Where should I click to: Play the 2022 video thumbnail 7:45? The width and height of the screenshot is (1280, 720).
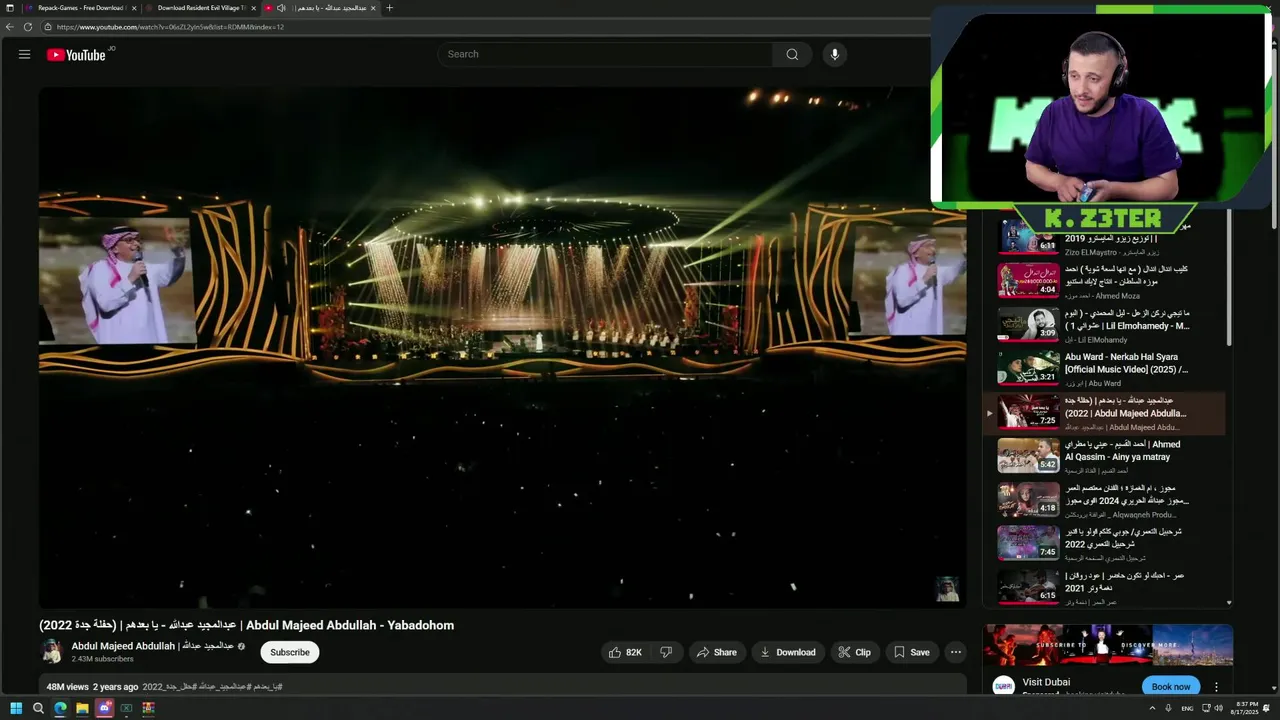click(x=1028, y=543)
